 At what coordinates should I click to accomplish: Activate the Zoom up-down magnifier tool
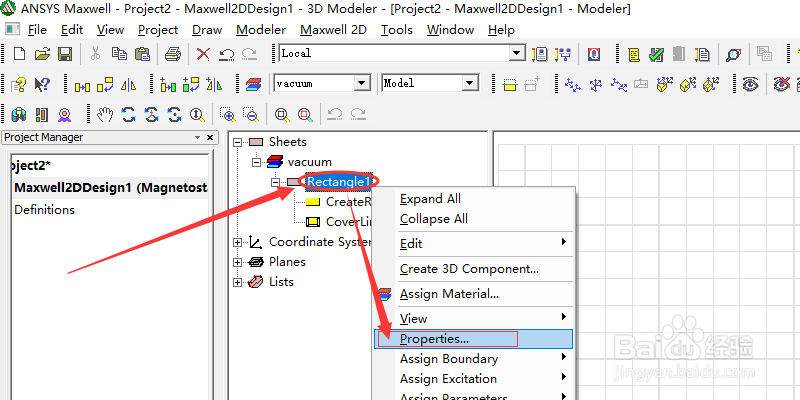point(197,114)
